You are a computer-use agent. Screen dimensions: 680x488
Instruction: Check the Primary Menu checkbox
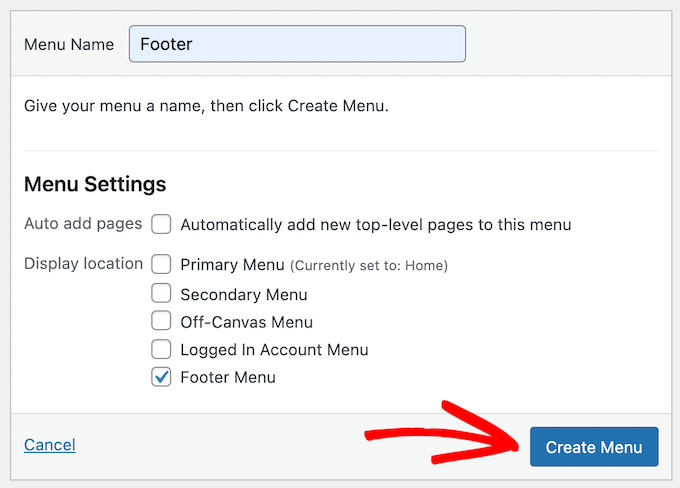click(161, 265)
